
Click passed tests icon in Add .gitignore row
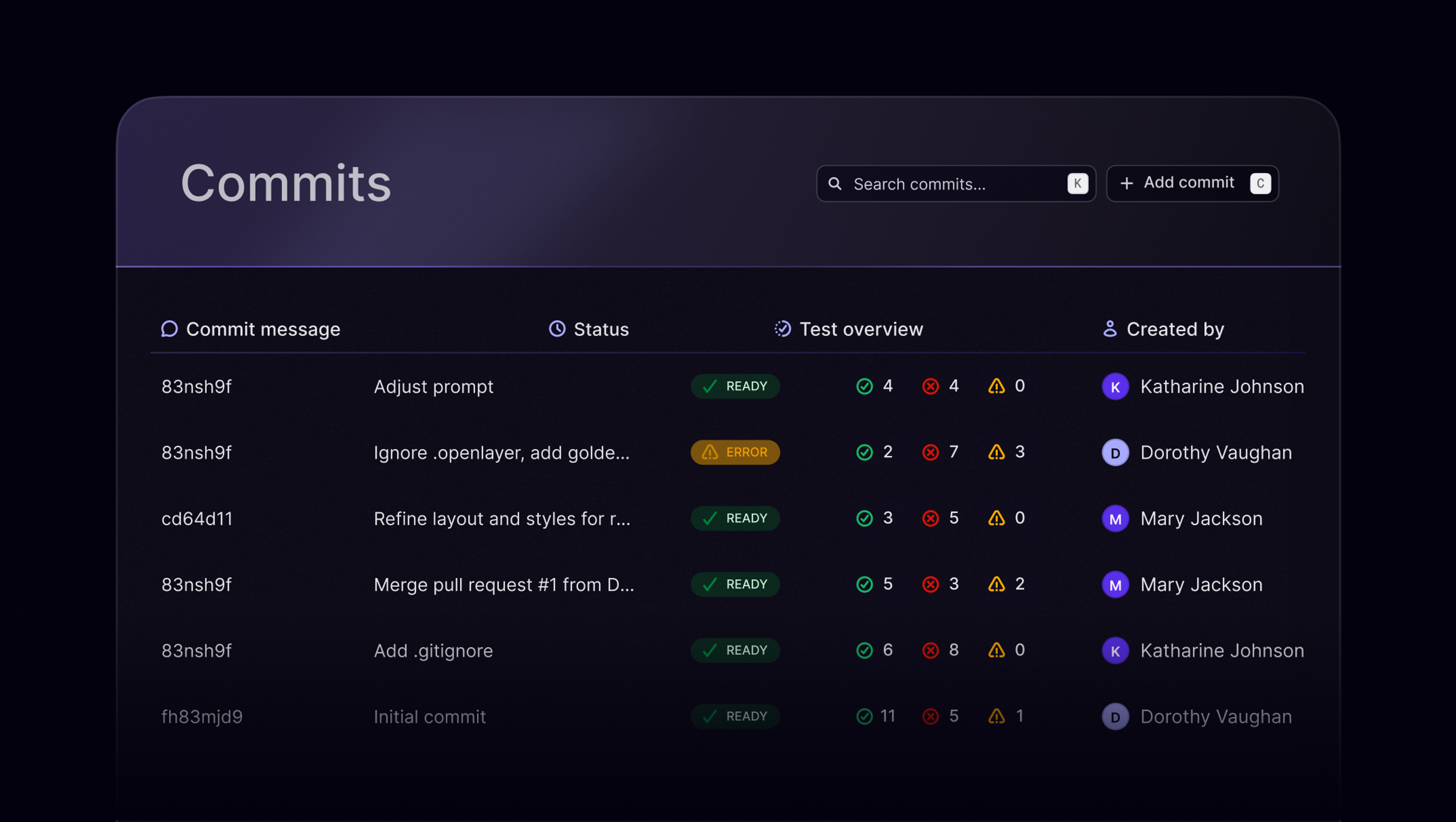pos(864,651)
